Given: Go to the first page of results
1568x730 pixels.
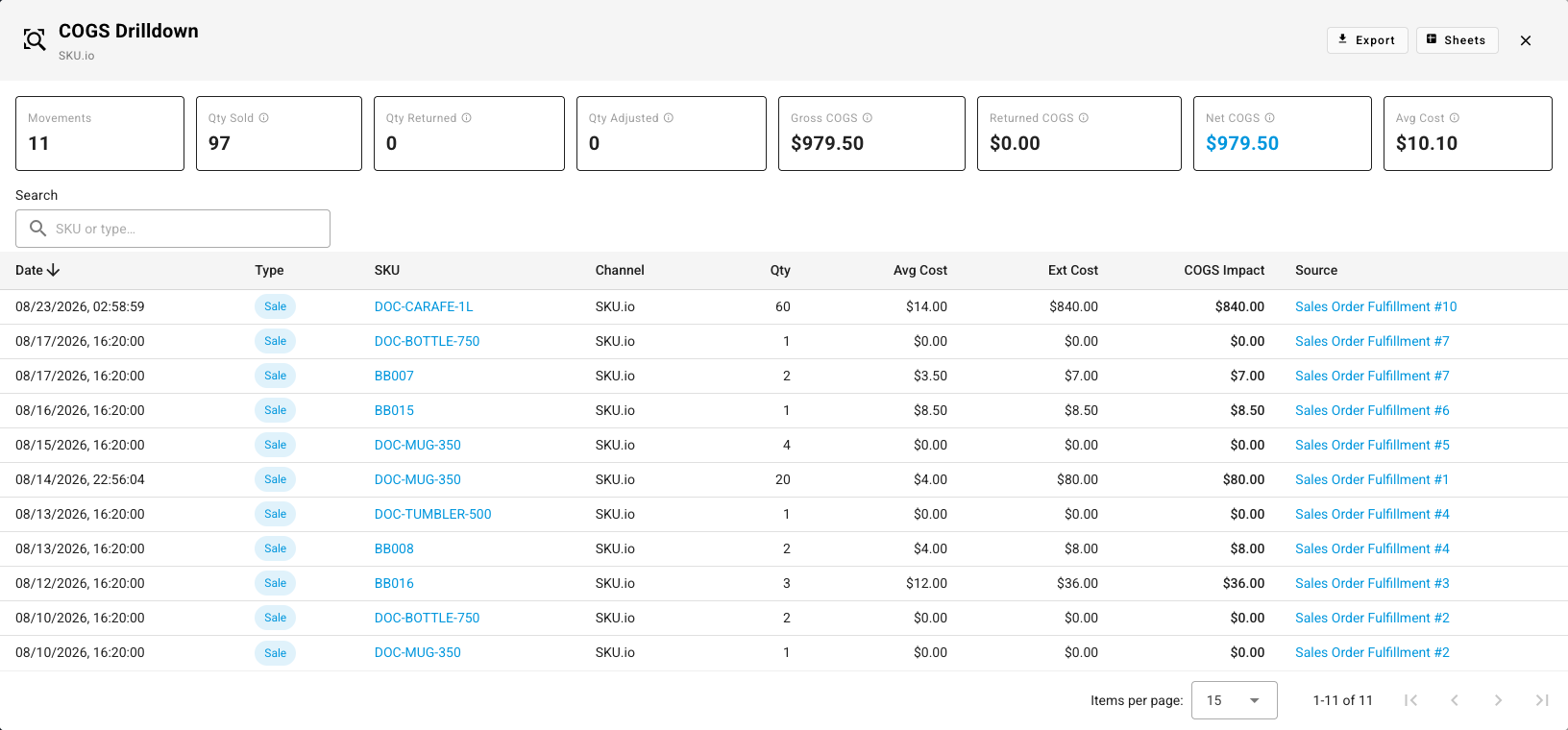Looking at the screenshot, I should (x=1410, y=700).
